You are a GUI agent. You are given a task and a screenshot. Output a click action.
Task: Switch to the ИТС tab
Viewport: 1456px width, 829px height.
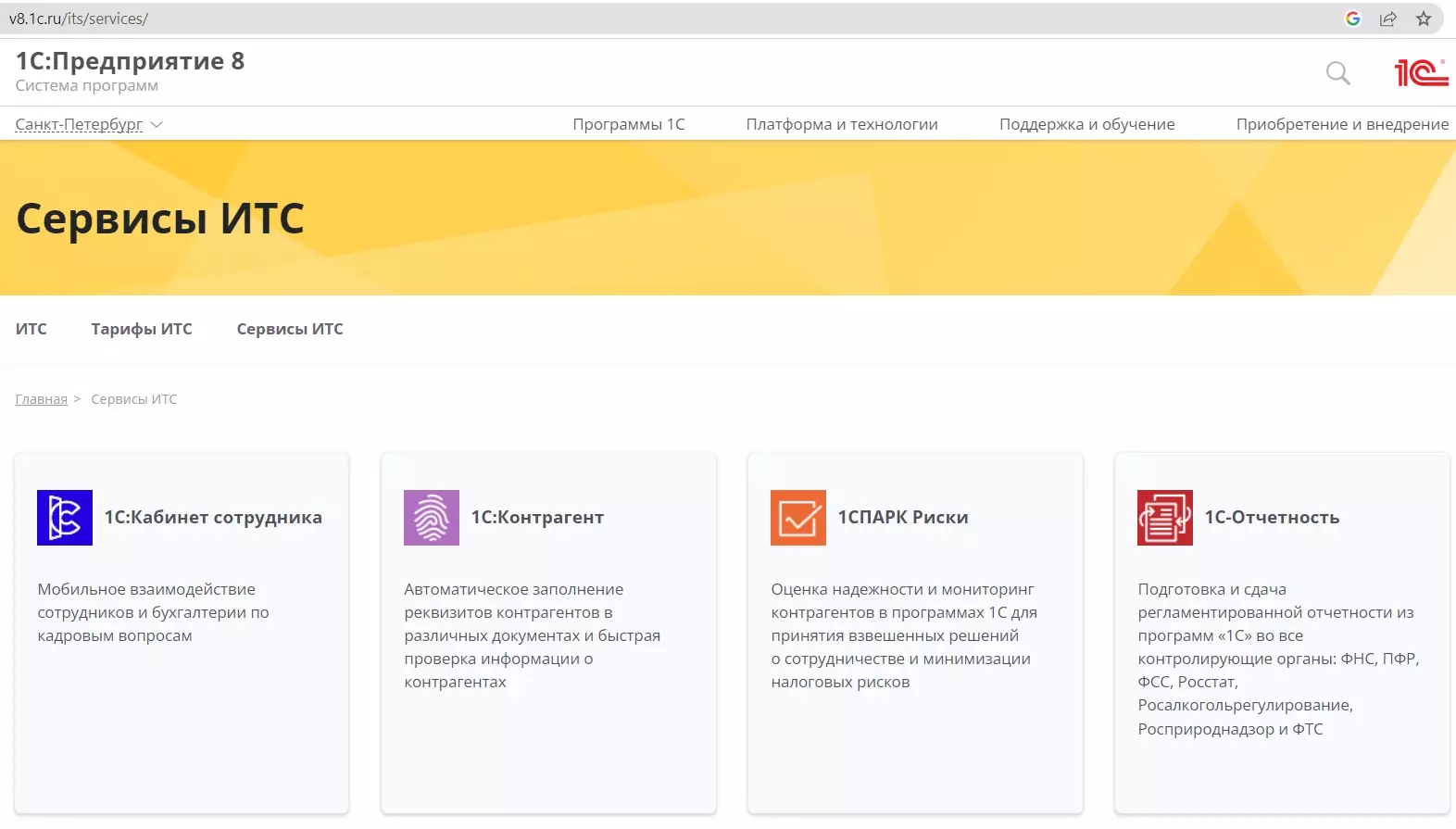[31, 329]
